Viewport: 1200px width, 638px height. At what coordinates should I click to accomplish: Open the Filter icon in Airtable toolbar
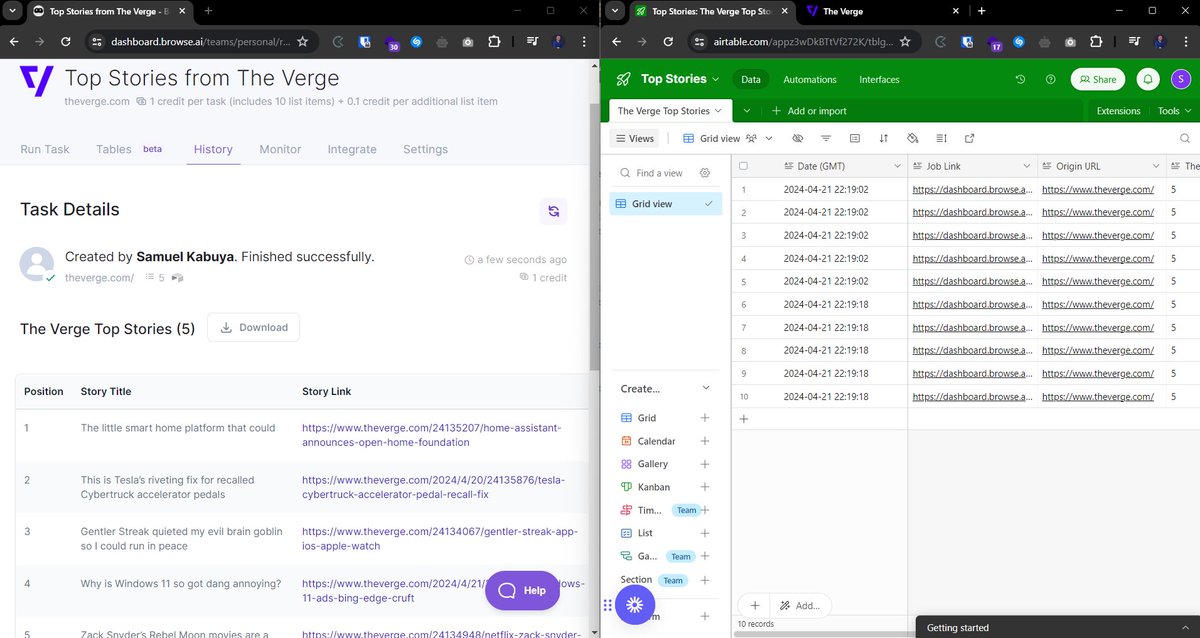coord(826,138)
